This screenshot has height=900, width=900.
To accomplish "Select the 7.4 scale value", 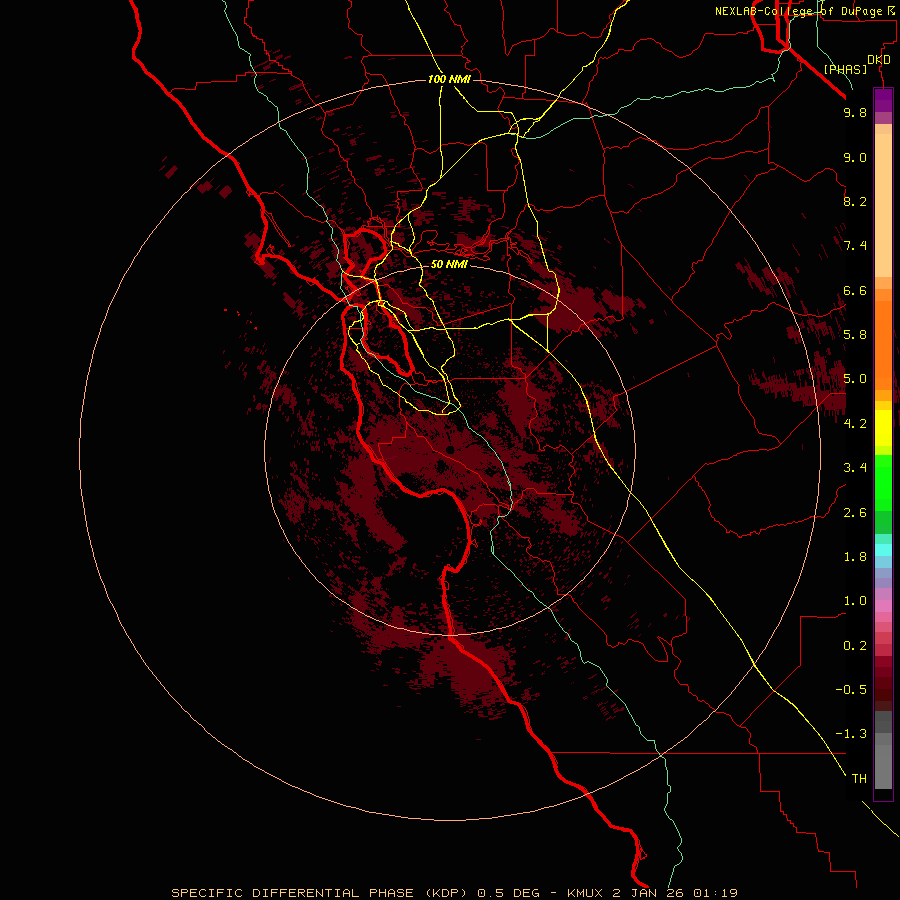I will [x=855, y=246].
